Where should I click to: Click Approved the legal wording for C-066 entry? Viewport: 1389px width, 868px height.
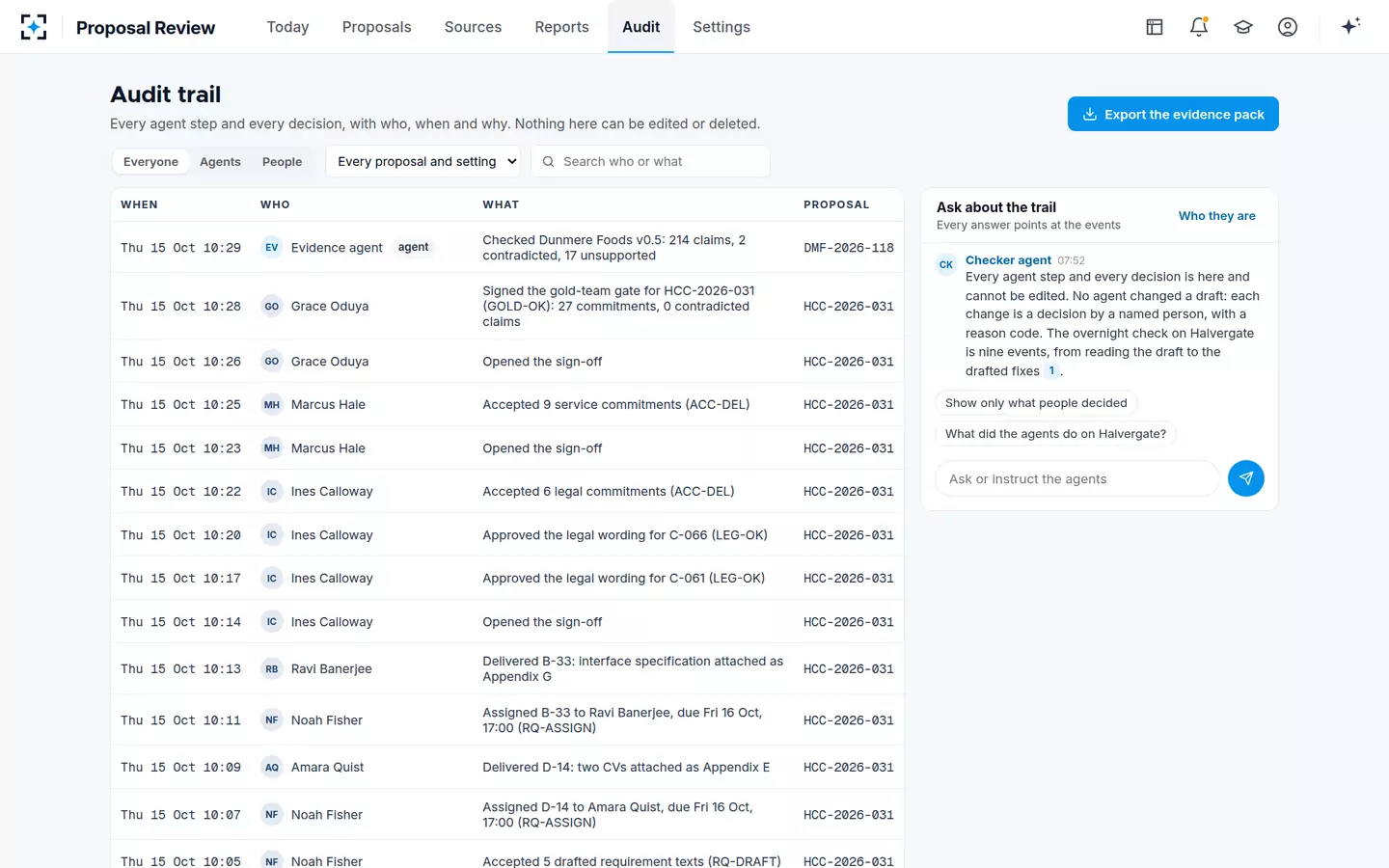point(625,535)
